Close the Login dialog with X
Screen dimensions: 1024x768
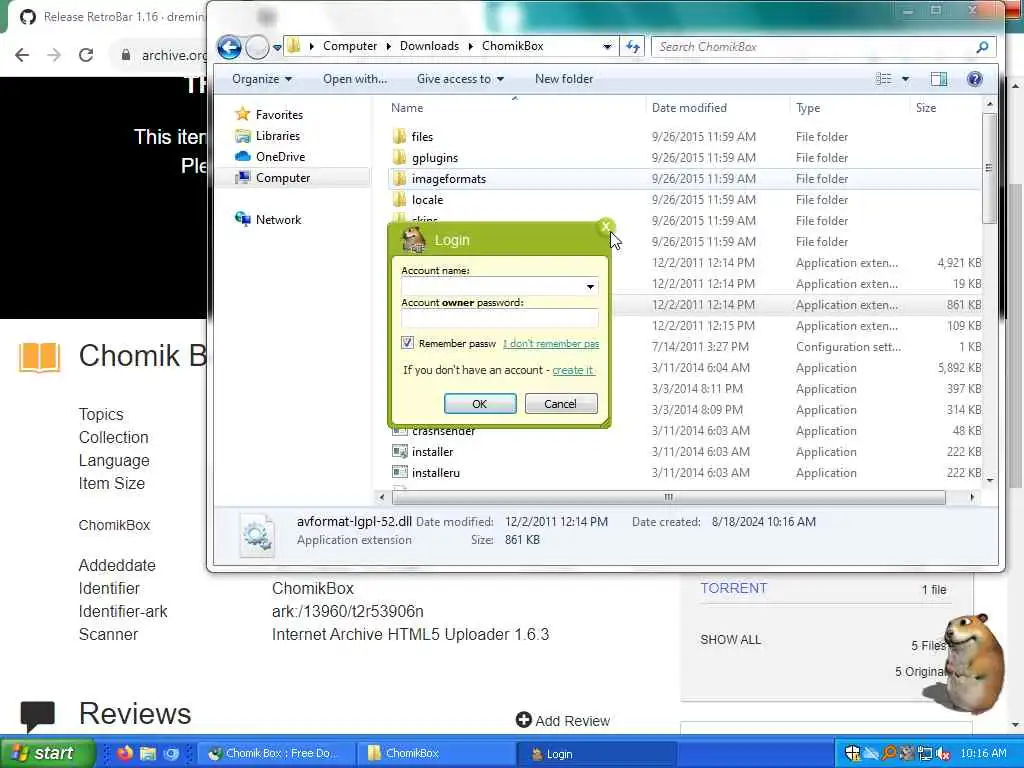coord(605,227)
